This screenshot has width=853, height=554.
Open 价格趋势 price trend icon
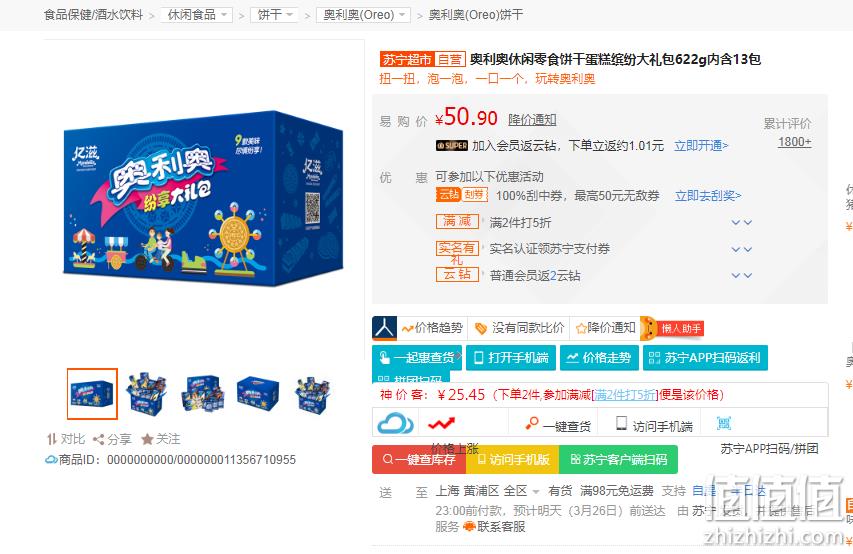point(407,328)
